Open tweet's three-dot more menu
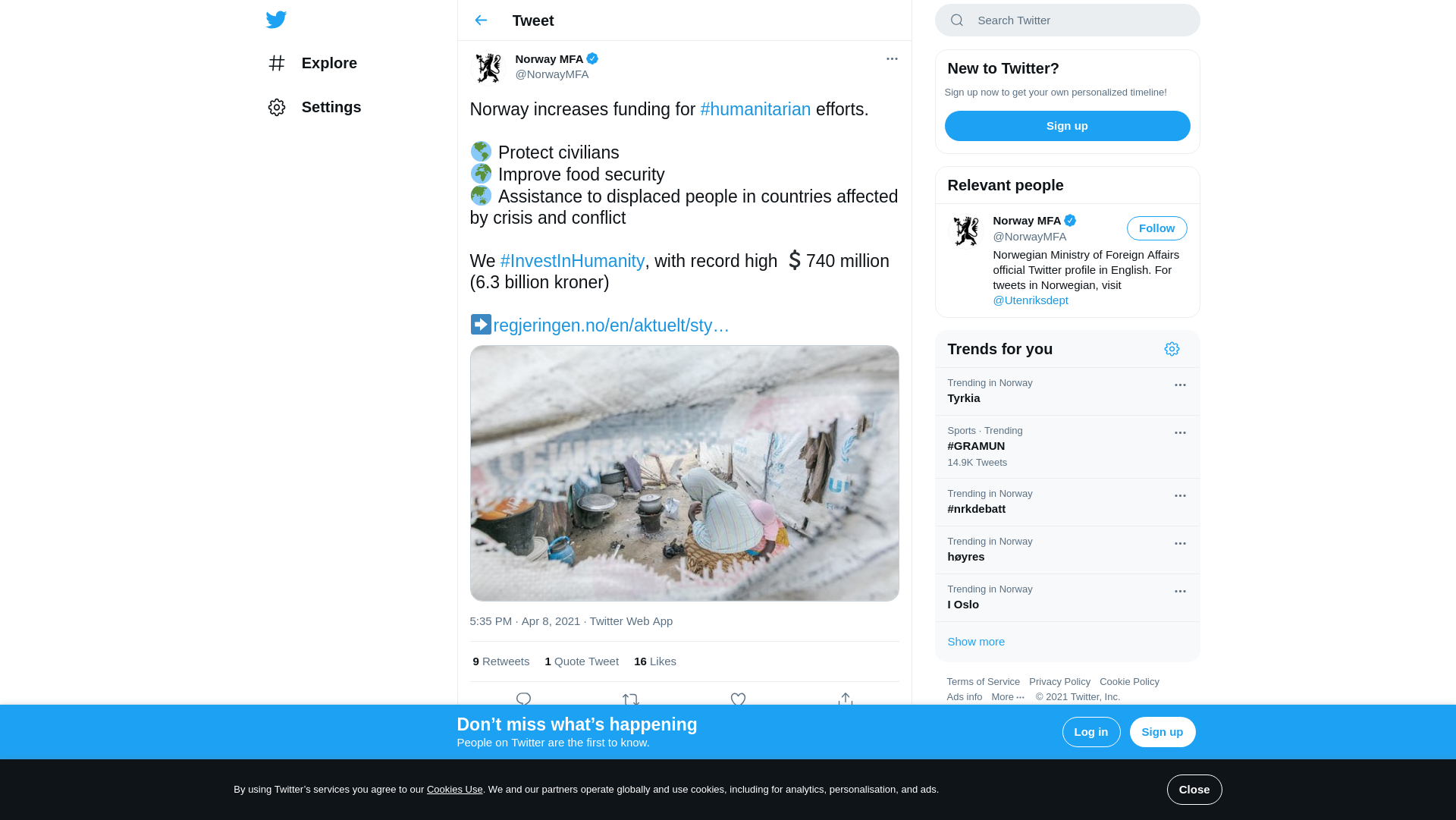 coord(892,59)
